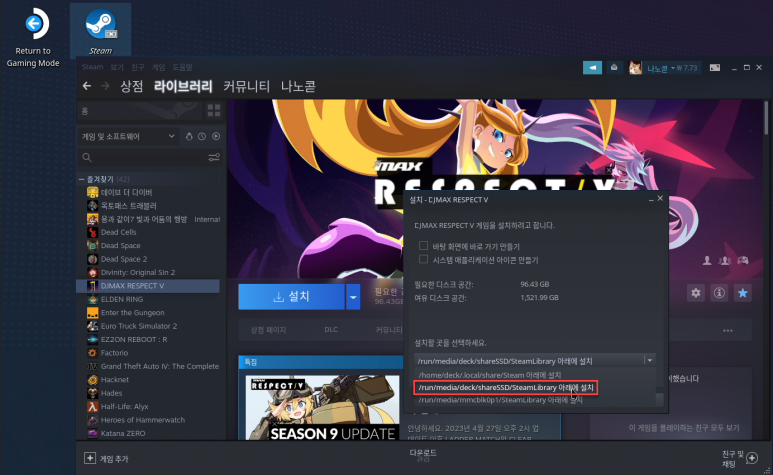Click the main page vertical scrollbar
This screenshot has width=773, height=475.
point(766,118)
